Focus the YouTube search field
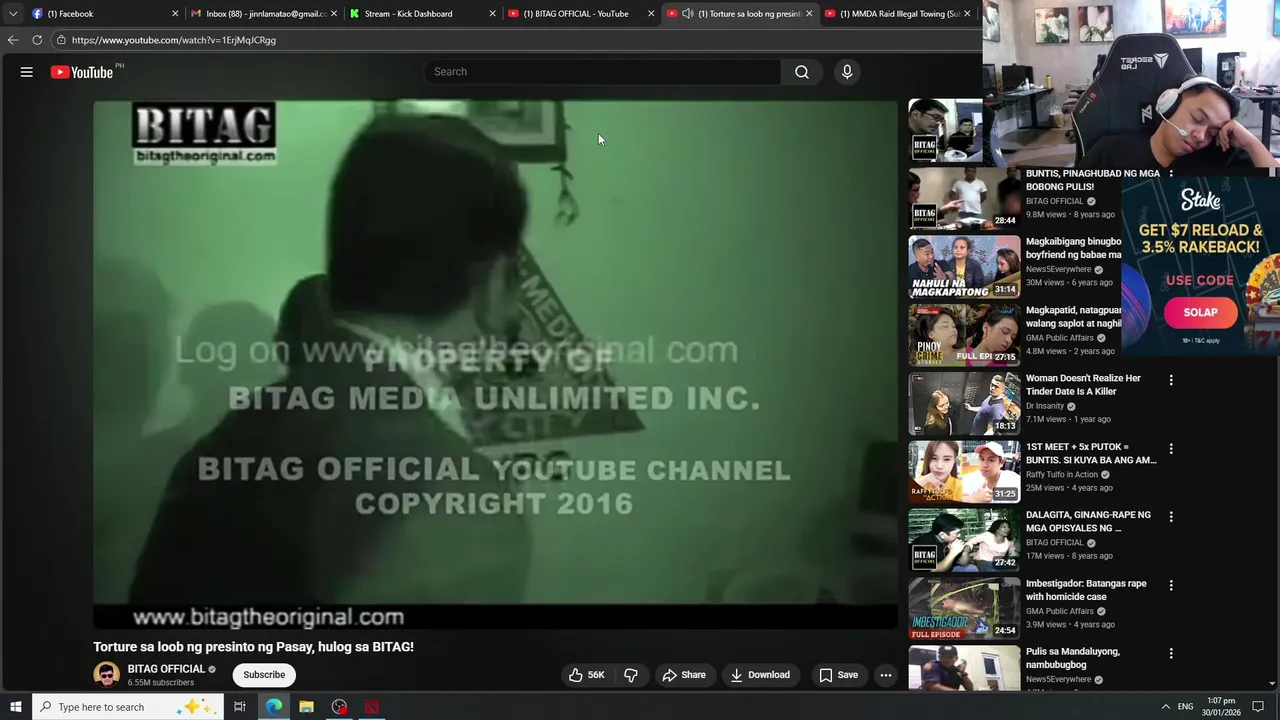 (x=602, y=72)
